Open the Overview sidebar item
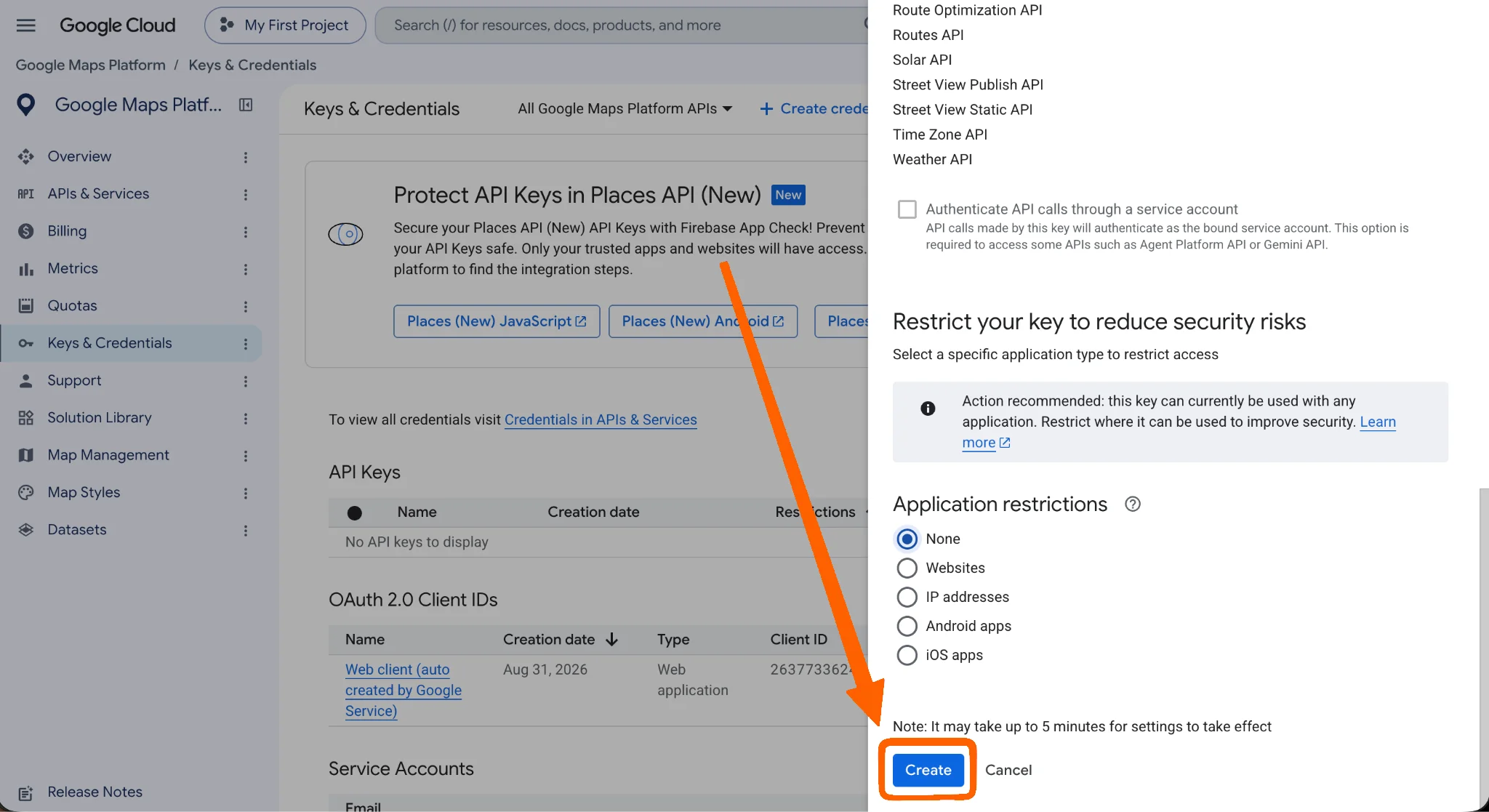This screenshot has width=1489, height=812. (79, 156)
